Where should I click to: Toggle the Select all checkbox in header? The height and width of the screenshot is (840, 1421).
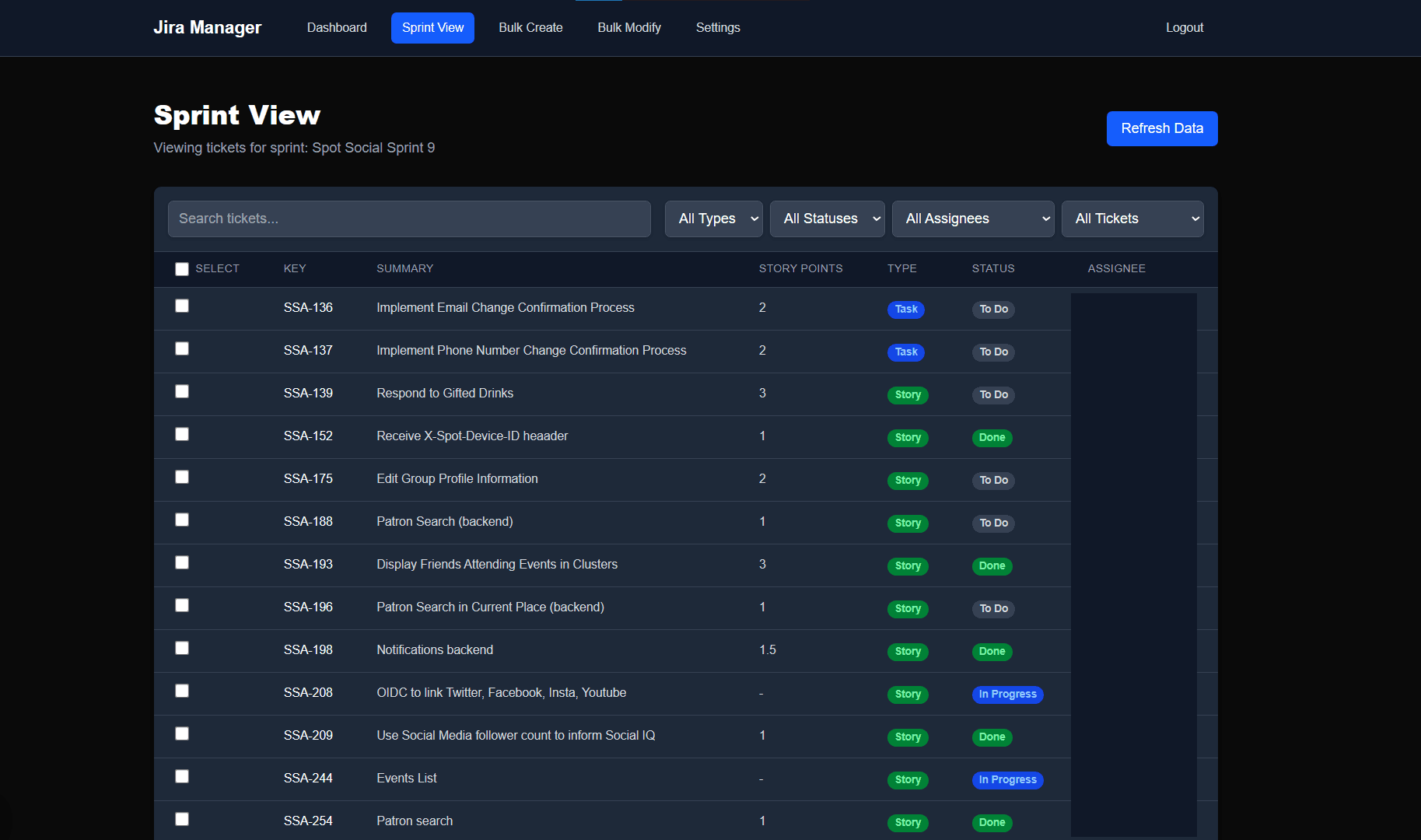click(182, 269)
